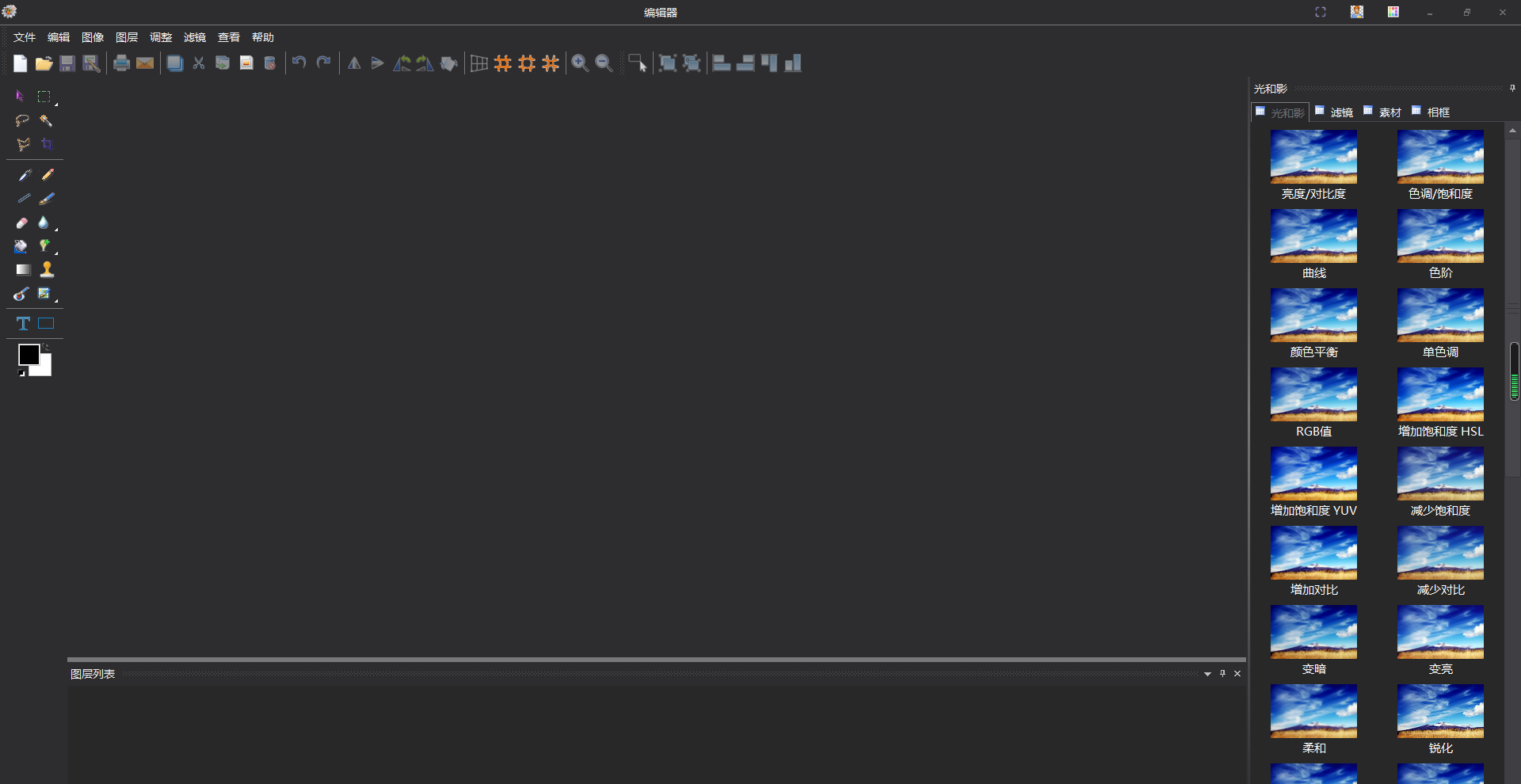Select the eraser tool
Image resolution: width=1521 pixels, height=784 pixels.
pos(21,223)
